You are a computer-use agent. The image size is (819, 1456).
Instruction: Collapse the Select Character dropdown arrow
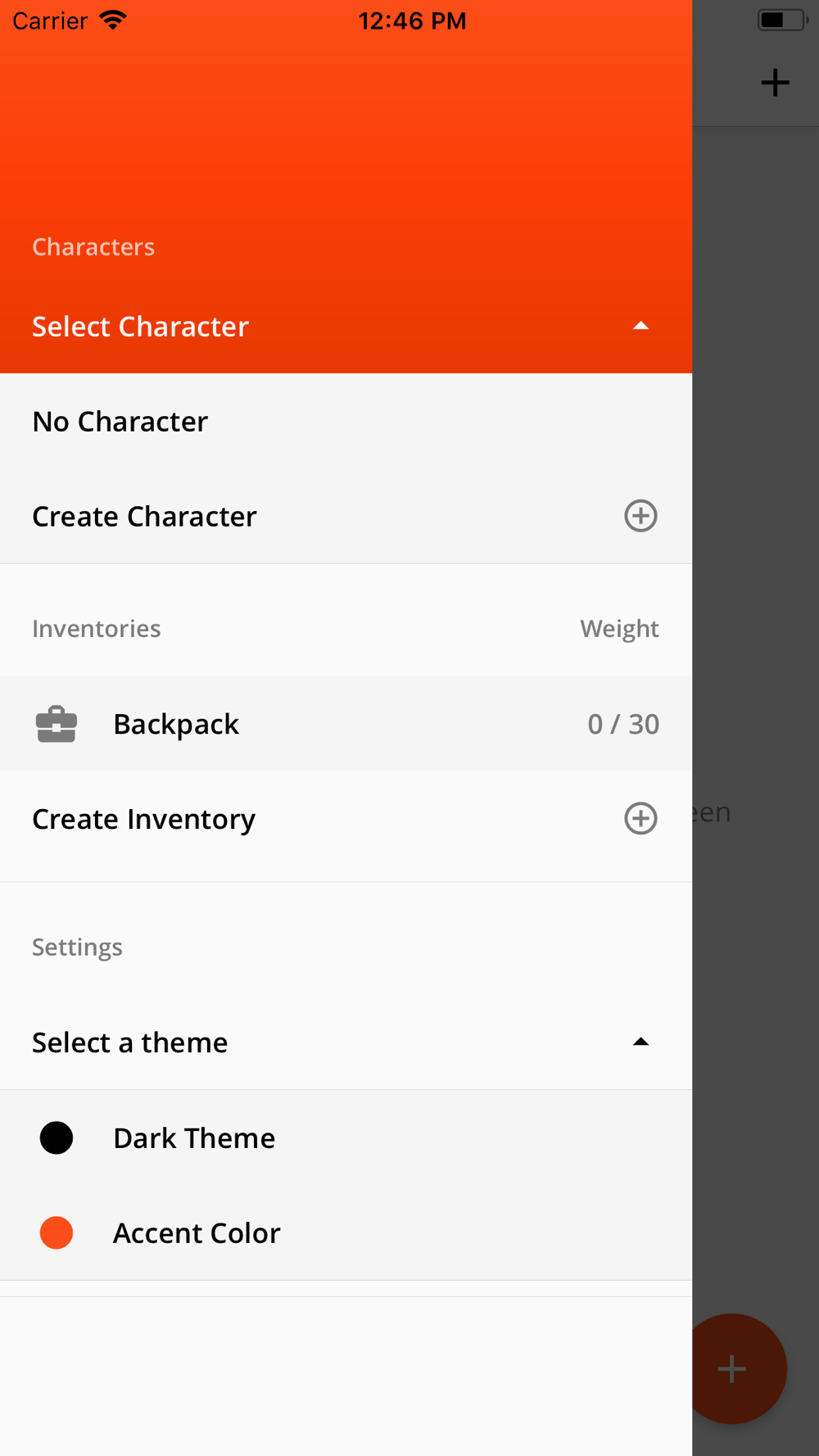(640, 326)
